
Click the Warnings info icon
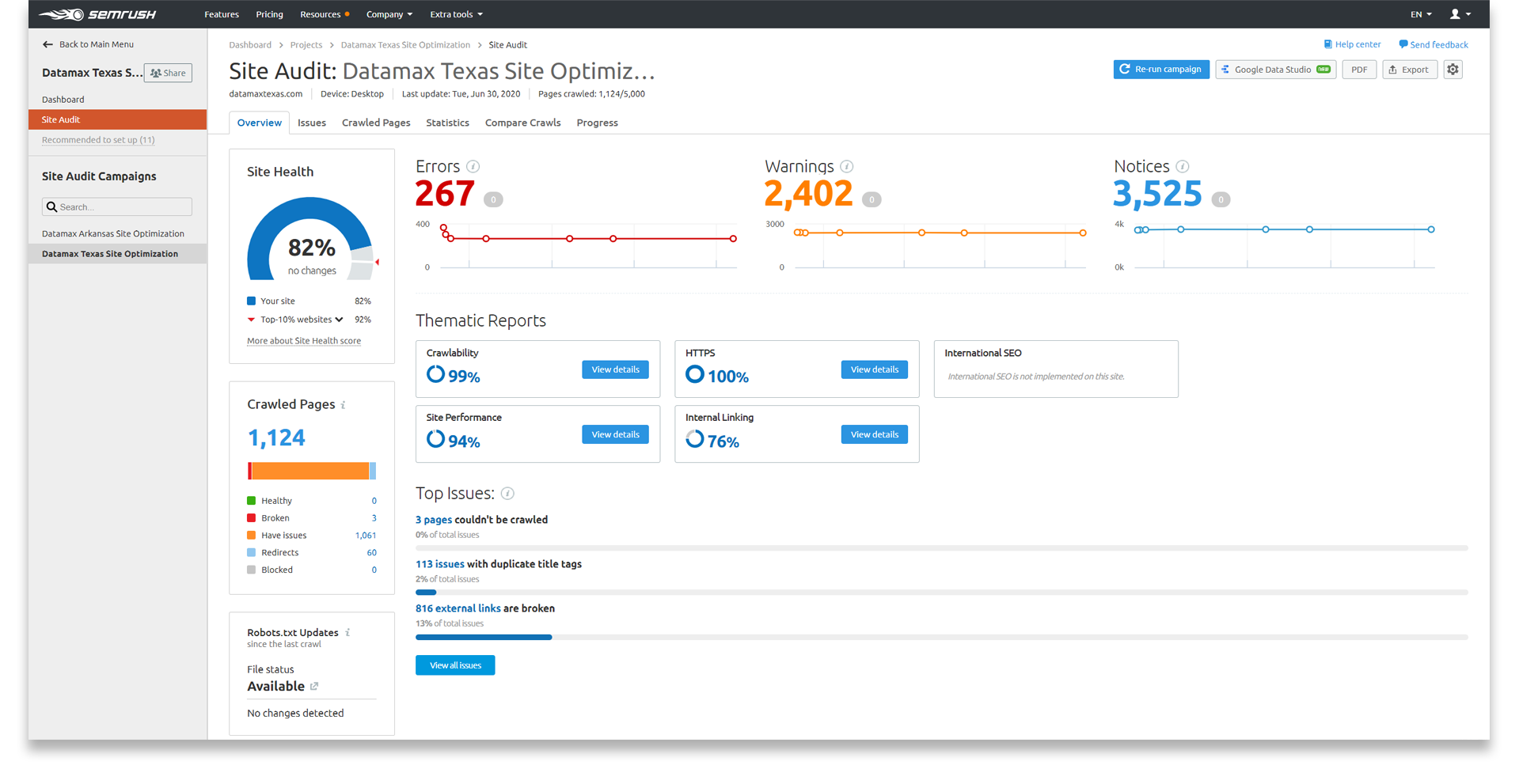click(846, 166)
